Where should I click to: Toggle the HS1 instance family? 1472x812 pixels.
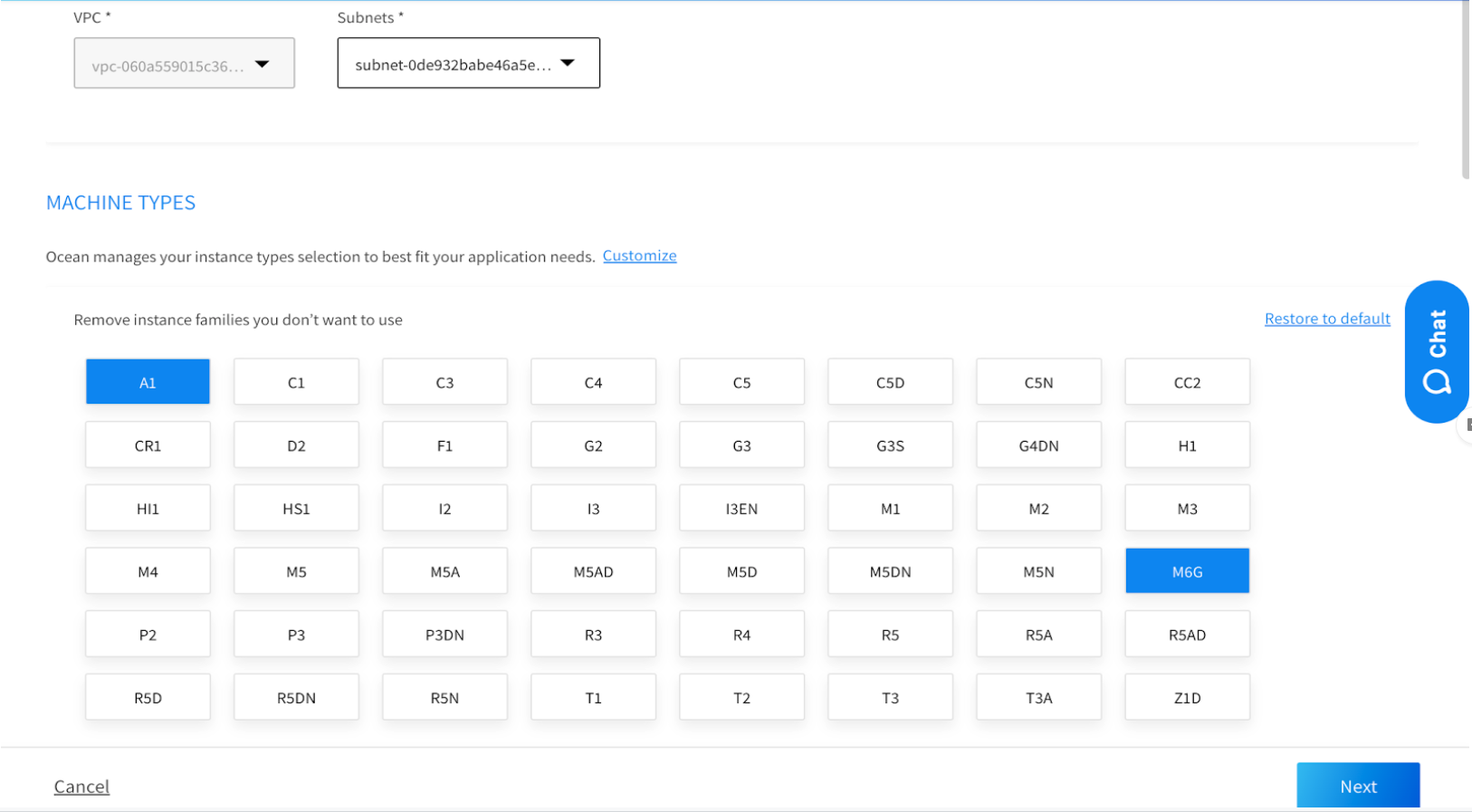pyautogui.click(x=296, y=509)
